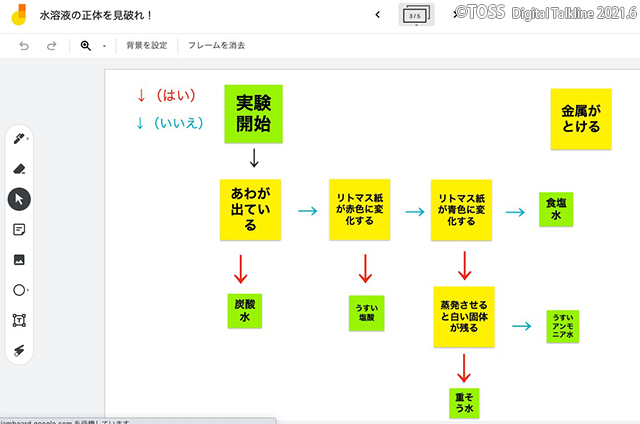The image size is (640, 424).
Task: Undo the last action
Action: tap(24, 46)
